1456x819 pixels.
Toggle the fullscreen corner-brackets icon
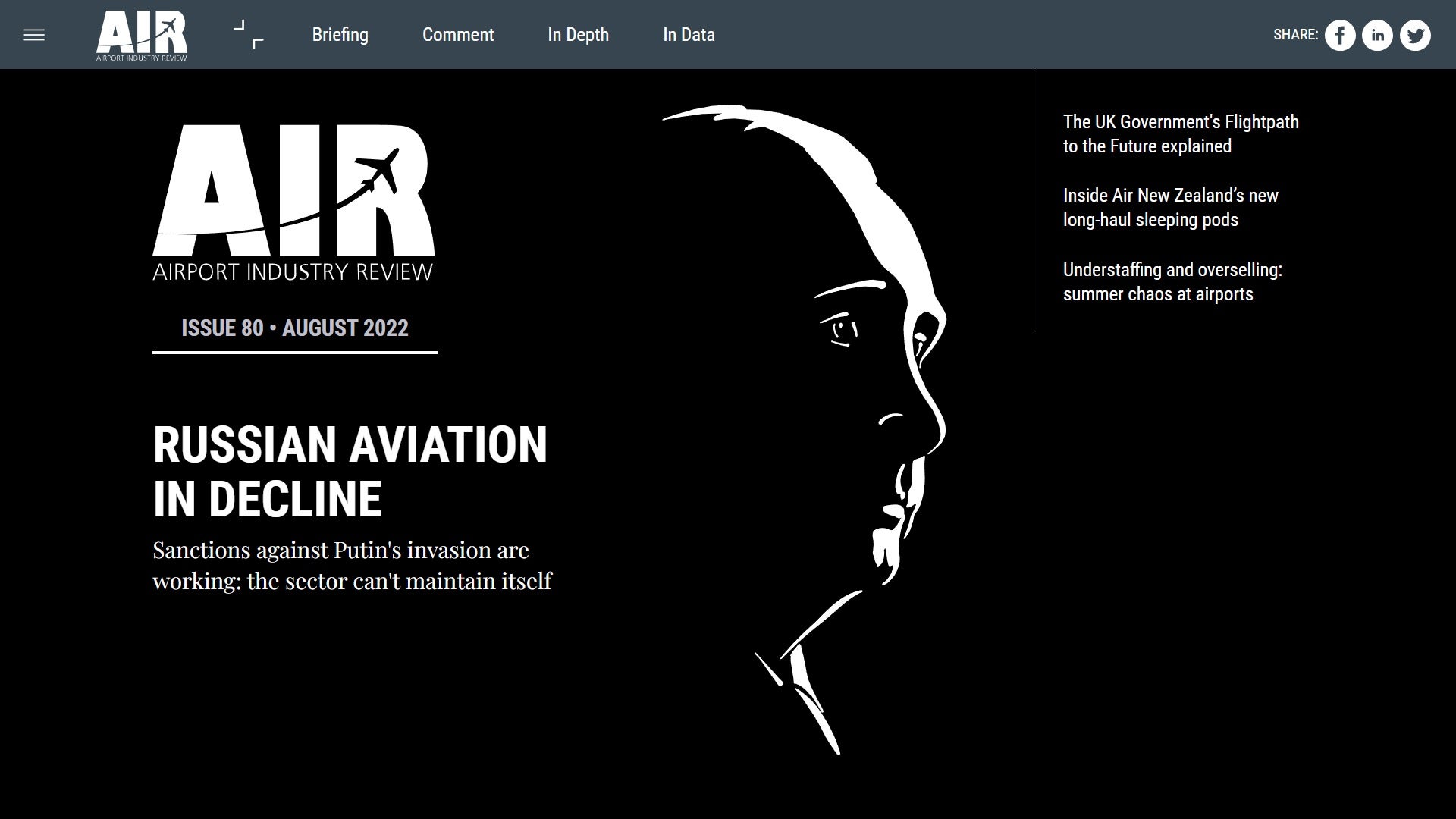tap(248, 35)
